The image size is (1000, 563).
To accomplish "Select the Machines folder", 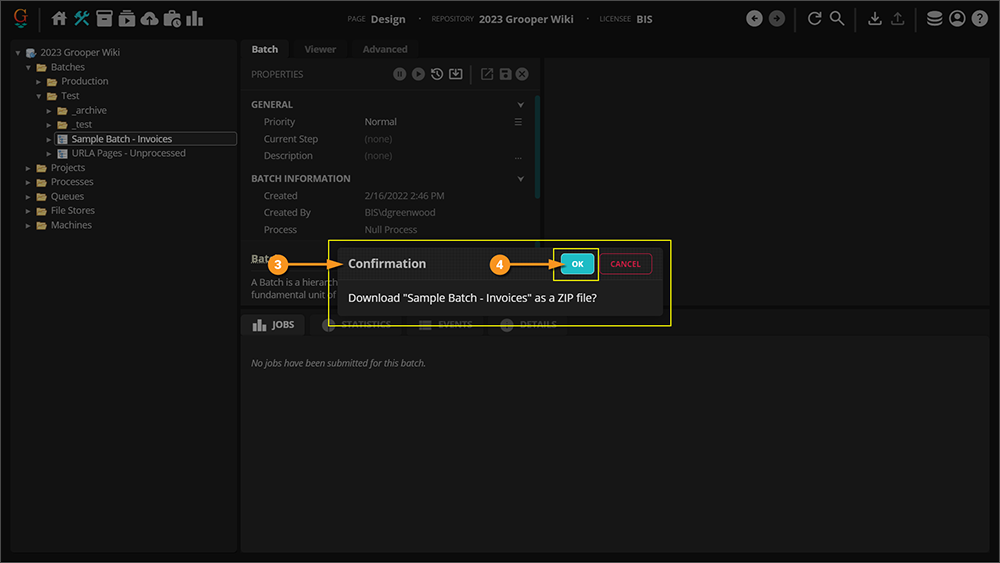I will click(x=71, y=225).
